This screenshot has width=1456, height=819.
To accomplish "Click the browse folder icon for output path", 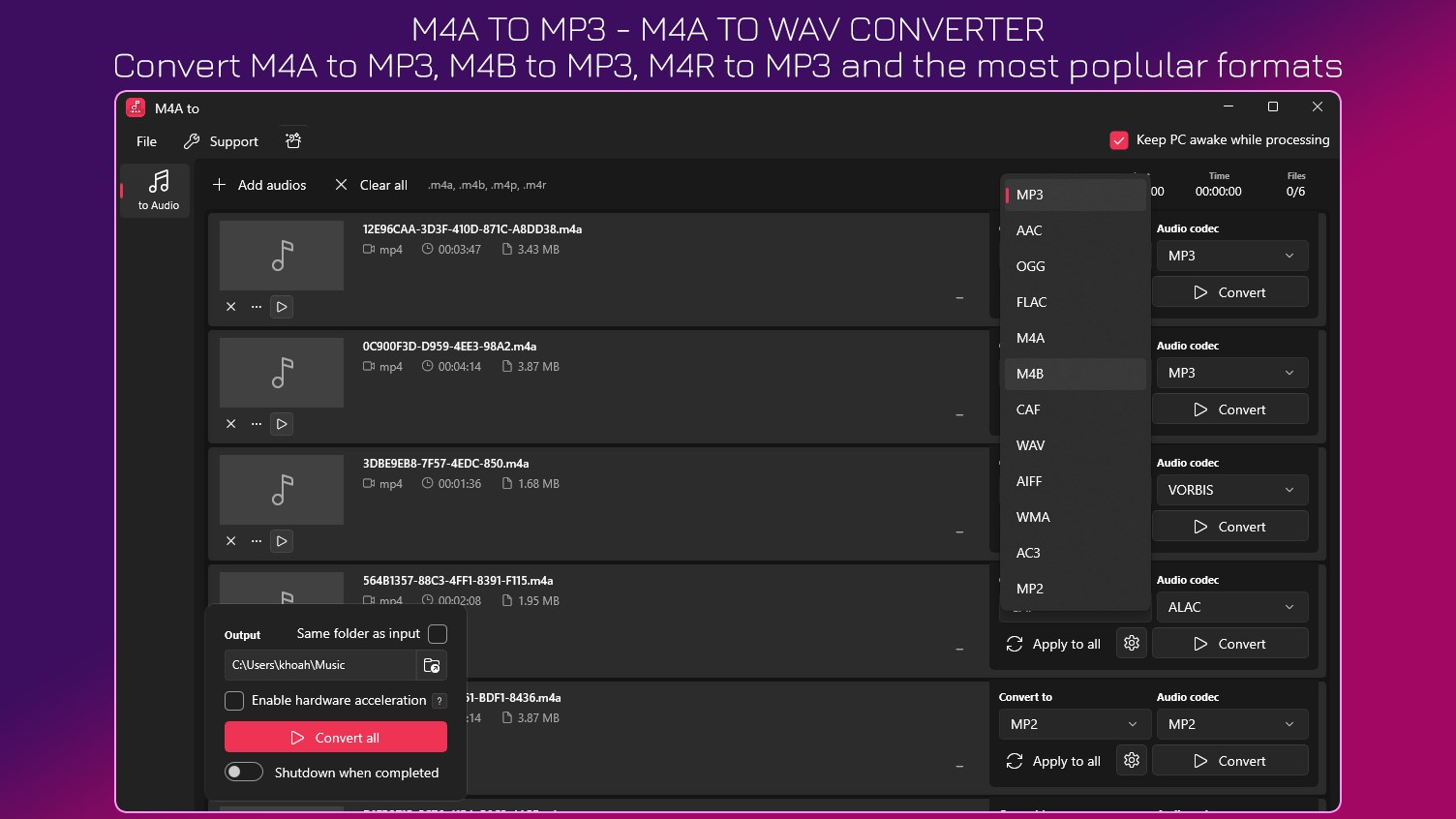I will (x=432, y=665).
